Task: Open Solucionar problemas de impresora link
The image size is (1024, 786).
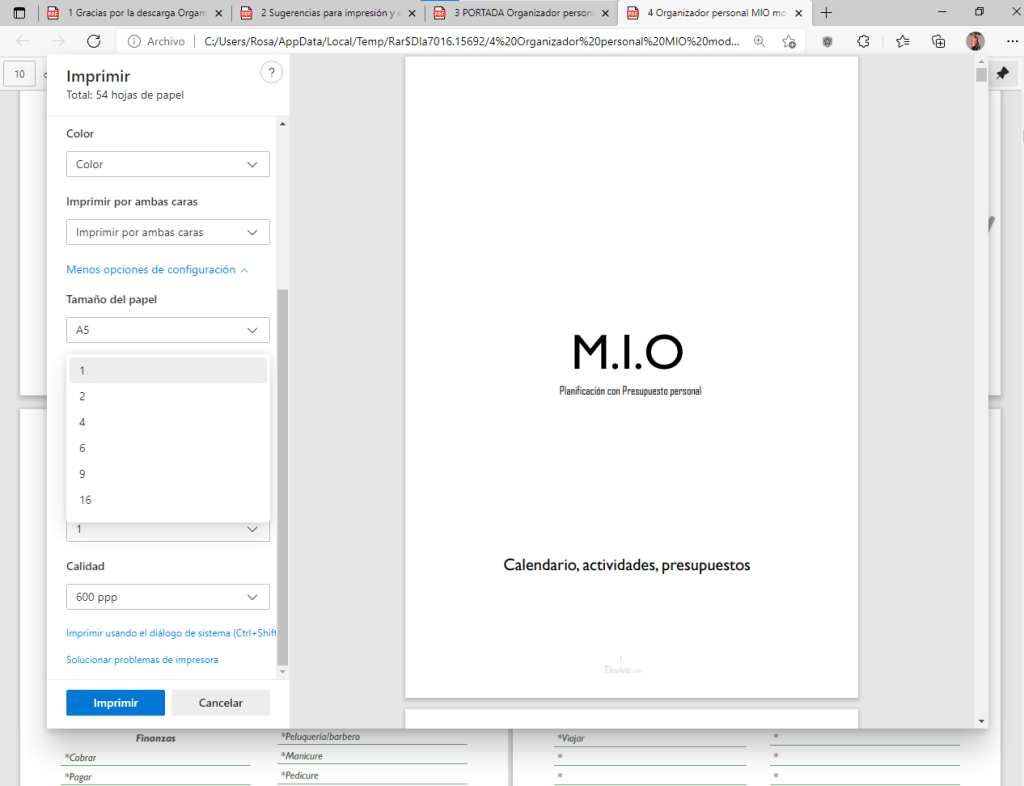Action: point(142,660)
